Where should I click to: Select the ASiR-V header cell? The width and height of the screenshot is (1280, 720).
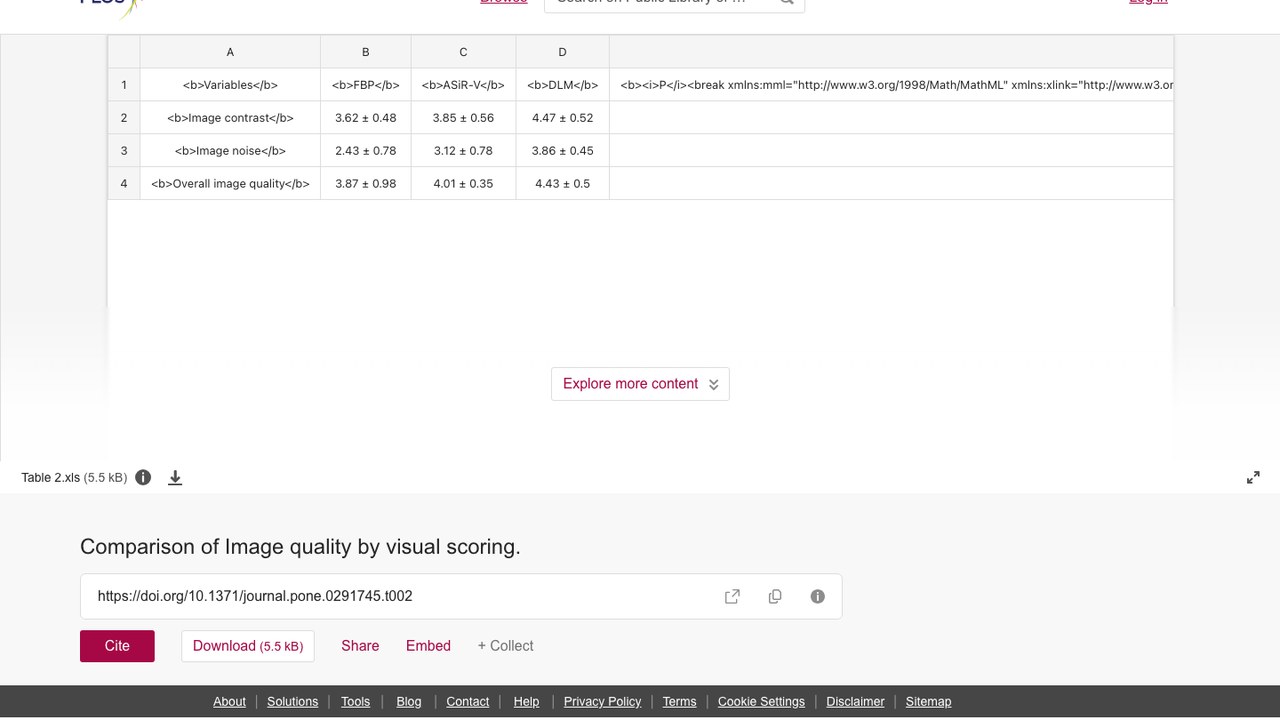pos(463,85)
